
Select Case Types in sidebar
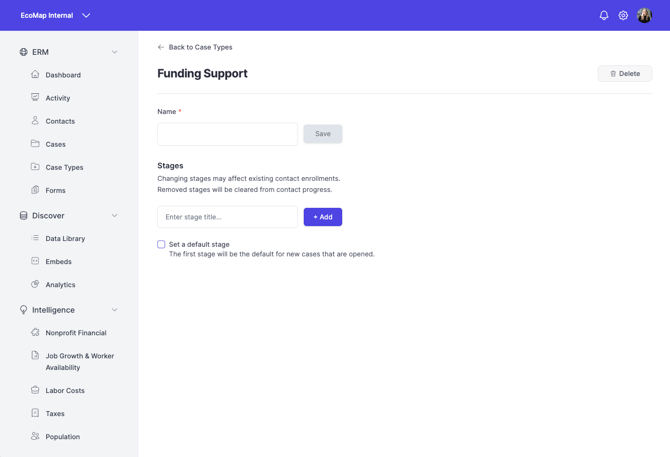click(65, 167)
